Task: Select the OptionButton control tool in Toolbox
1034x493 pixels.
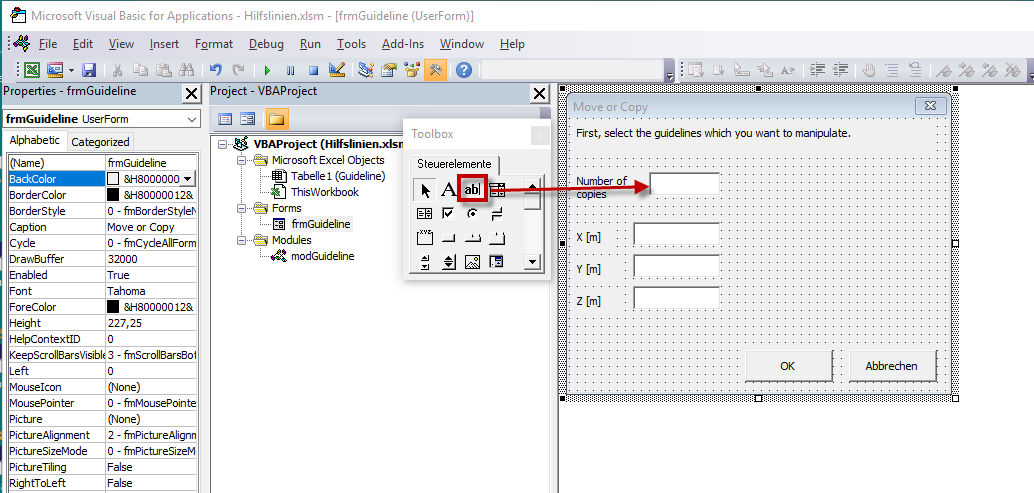Action: (472, 214)
